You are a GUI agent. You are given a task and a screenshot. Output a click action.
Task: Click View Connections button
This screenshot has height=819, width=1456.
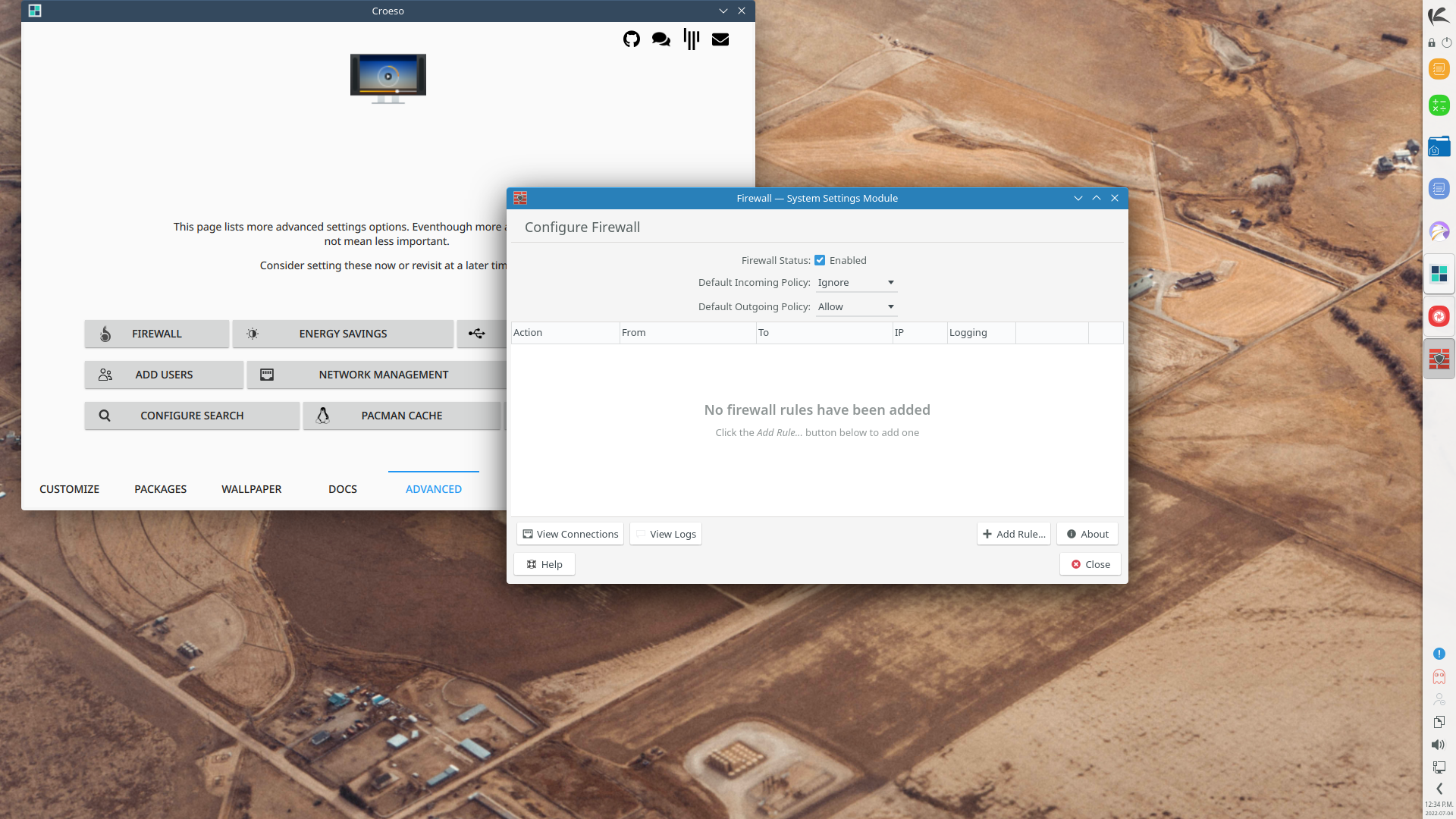pyautogui.click(x=570, y=534)
